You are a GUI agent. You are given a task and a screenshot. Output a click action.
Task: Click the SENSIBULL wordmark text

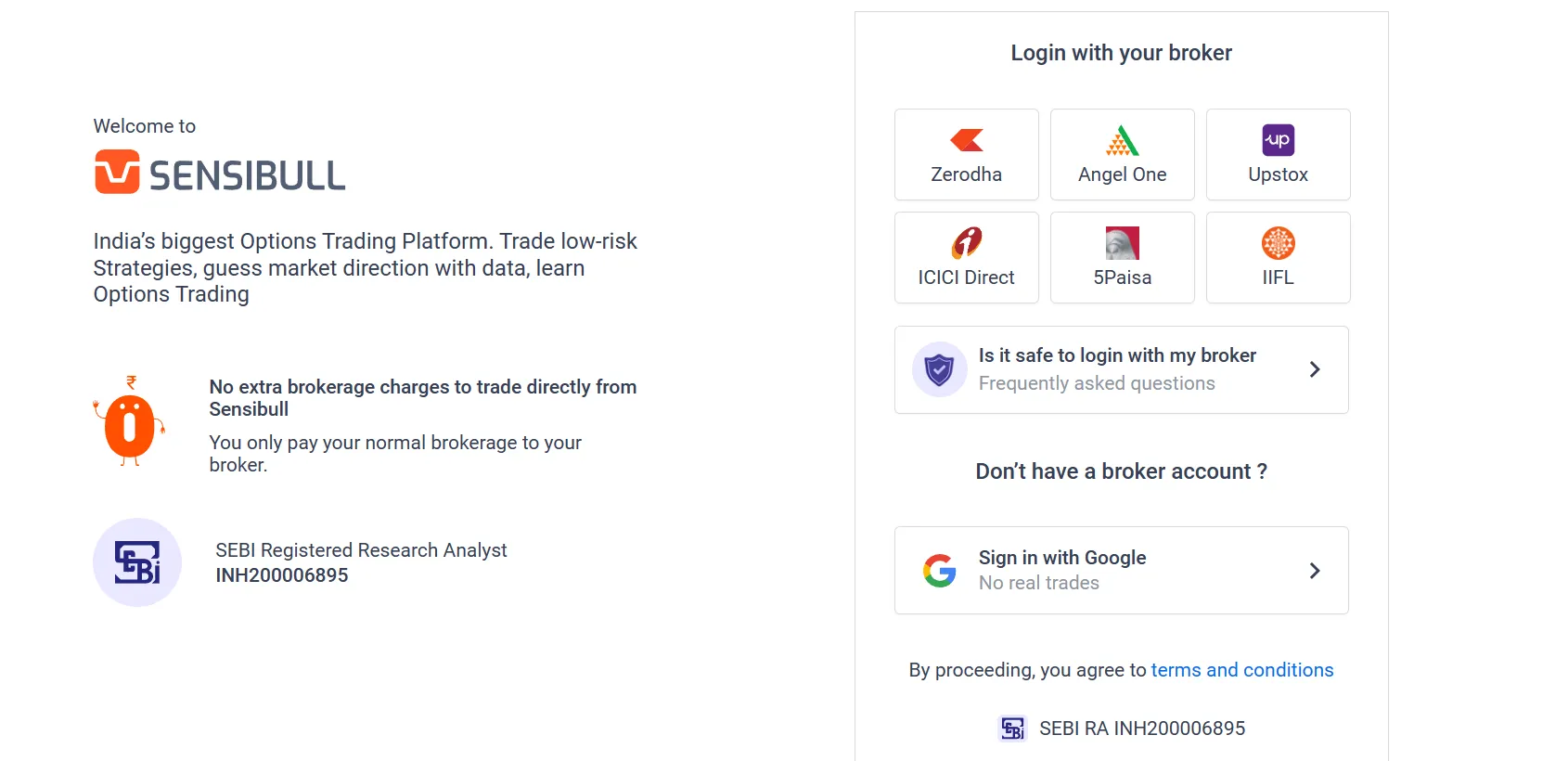tap(247, 175)
